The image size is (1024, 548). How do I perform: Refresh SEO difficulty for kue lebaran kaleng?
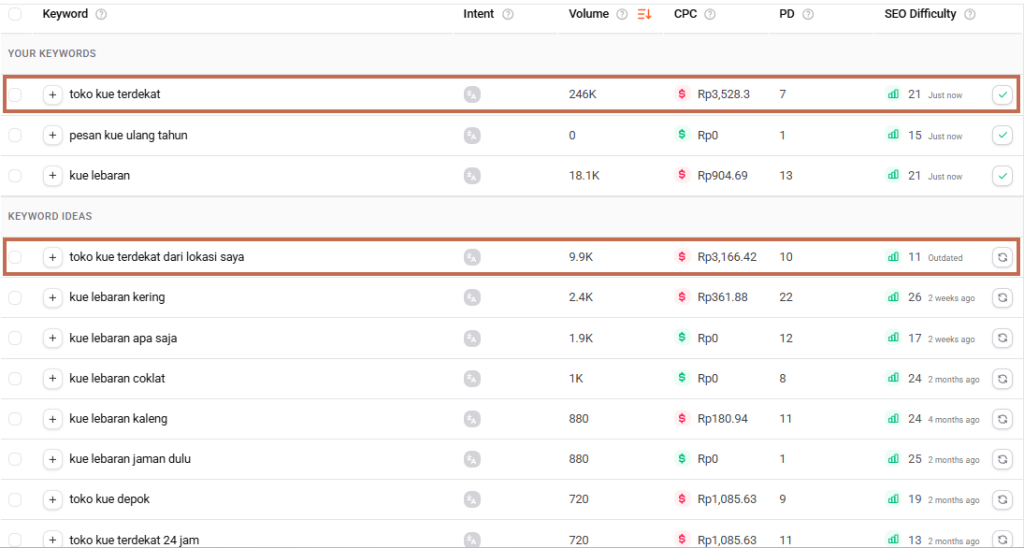pyautogui.click(x=1002, y=419)
